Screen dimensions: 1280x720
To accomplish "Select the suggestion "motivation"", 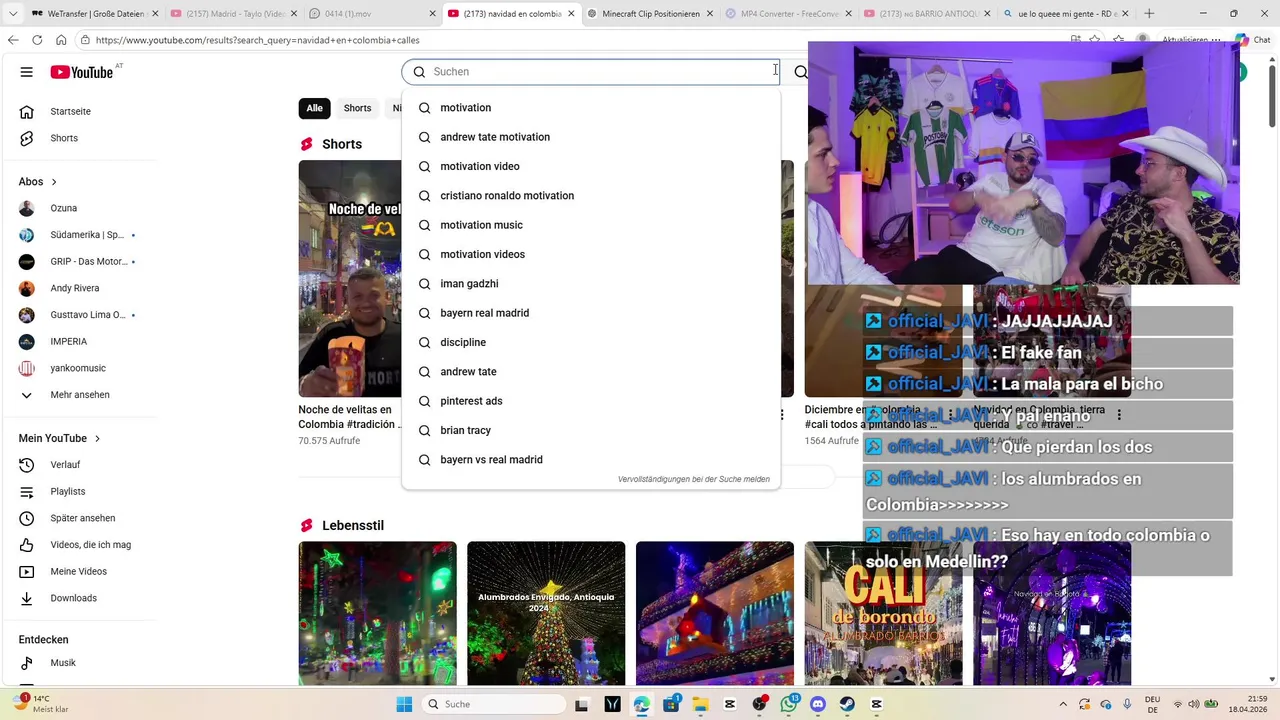I will 590,108.
